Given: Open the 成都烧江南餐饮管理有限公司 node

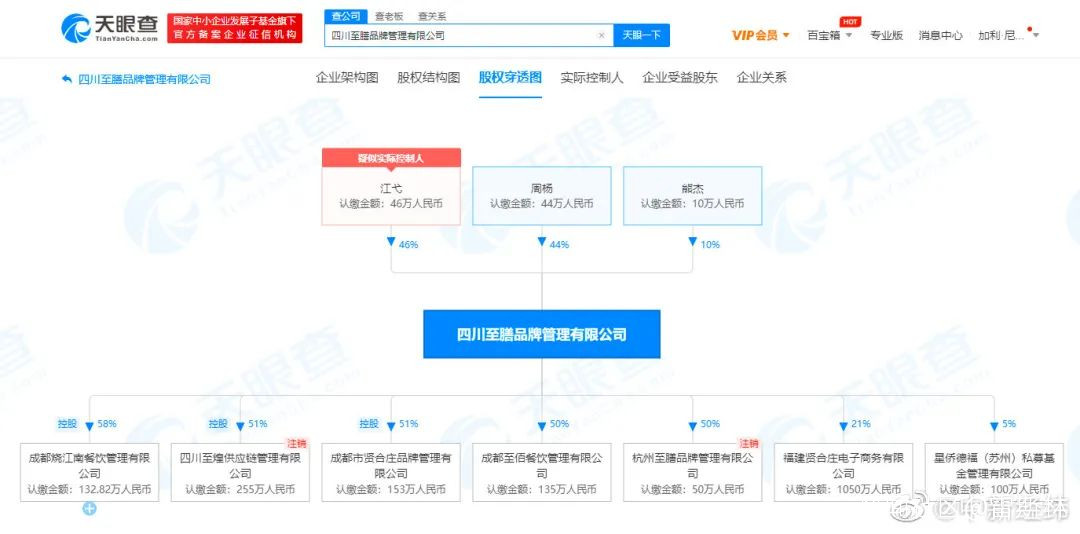Looking at the screenshot, I should pyautogui.click(x=90, y=473).
